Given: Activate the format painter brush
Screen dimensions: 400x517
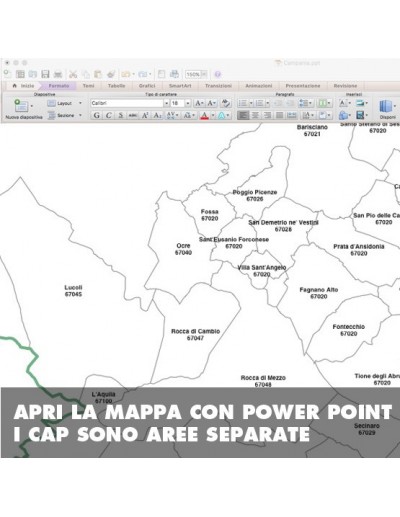Looking at the screenshot, I should coord(111,74).
